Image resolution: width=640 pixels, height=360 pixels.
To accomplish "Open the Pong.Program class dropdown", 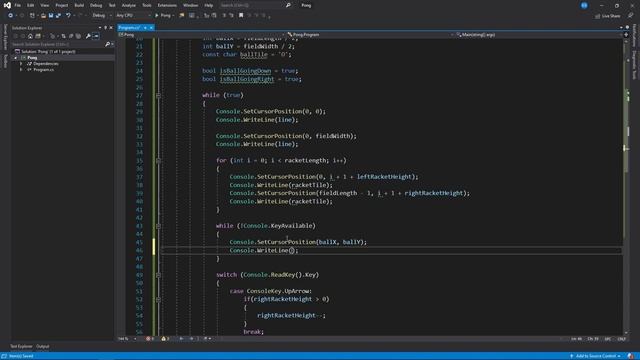I will 370,35.
